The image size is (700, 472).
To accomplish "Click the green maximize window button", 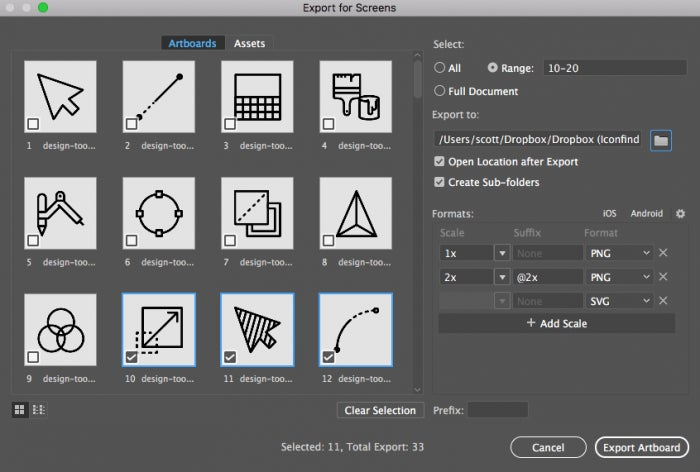I will coord(43,8).
